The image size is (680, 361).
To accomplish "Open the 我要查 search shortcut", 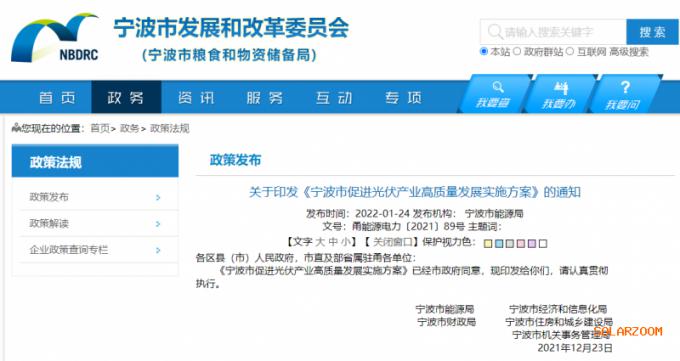I will 495,95.
